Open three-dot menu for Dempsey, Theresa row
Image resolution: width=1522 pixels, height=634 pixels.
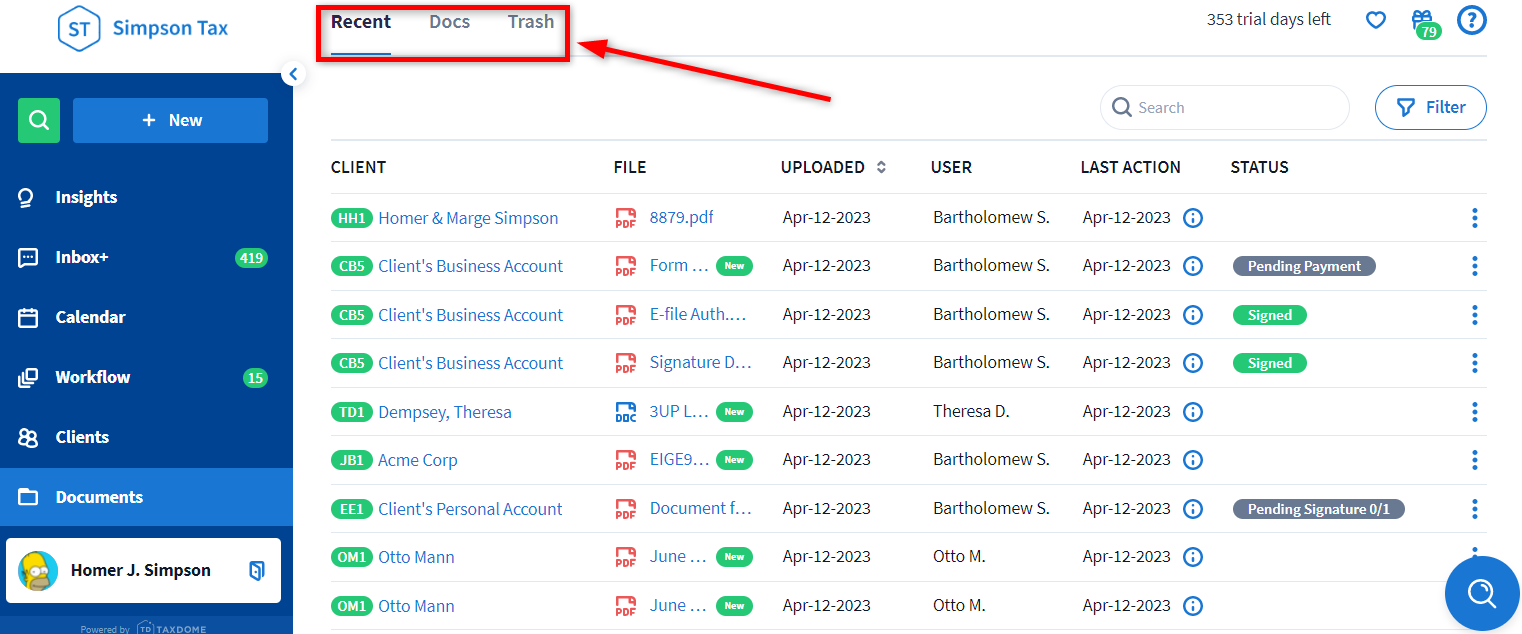point(1475,412)
